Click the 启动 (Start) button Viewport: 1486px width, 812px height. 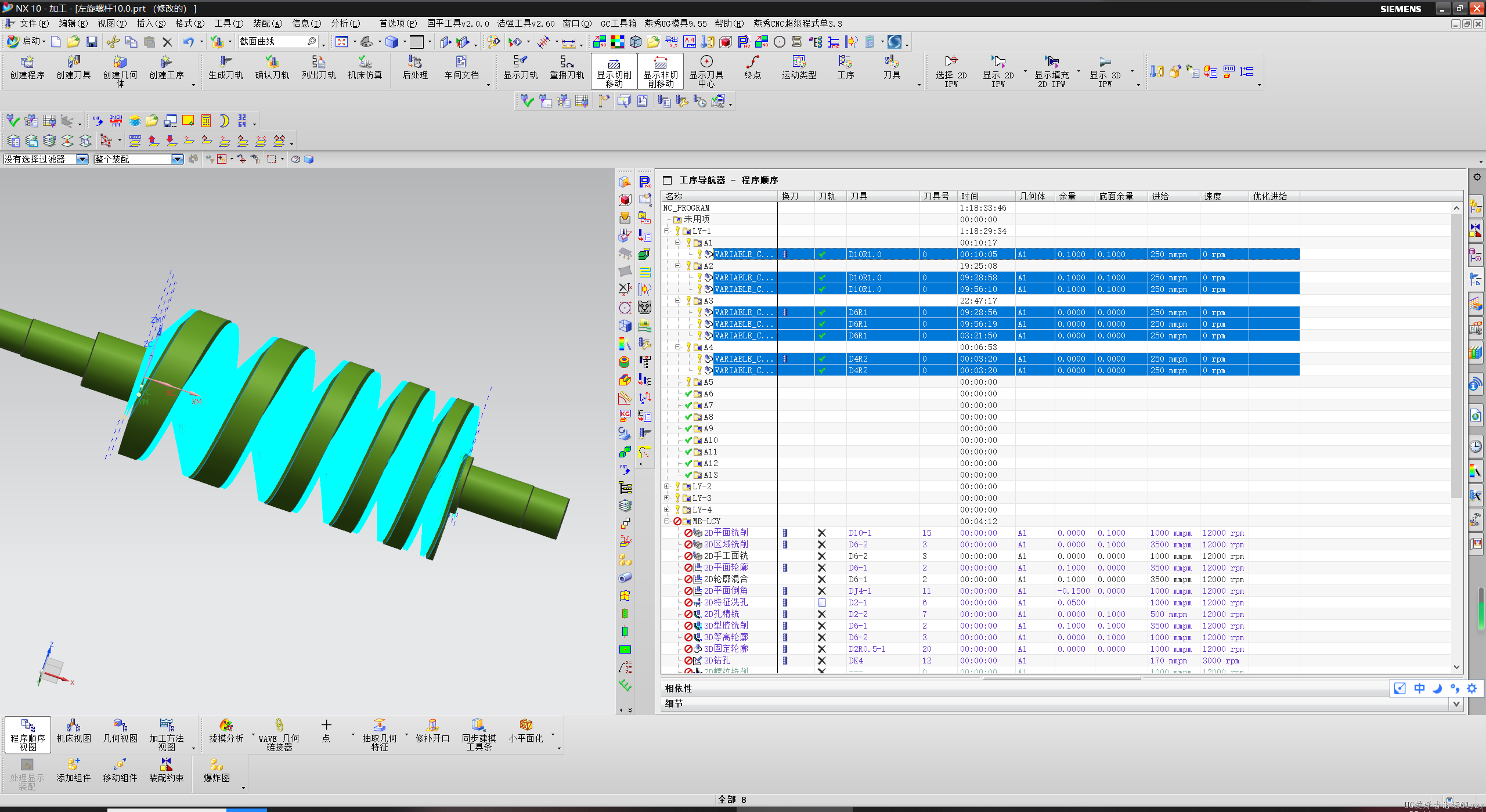tap(27, 41)
